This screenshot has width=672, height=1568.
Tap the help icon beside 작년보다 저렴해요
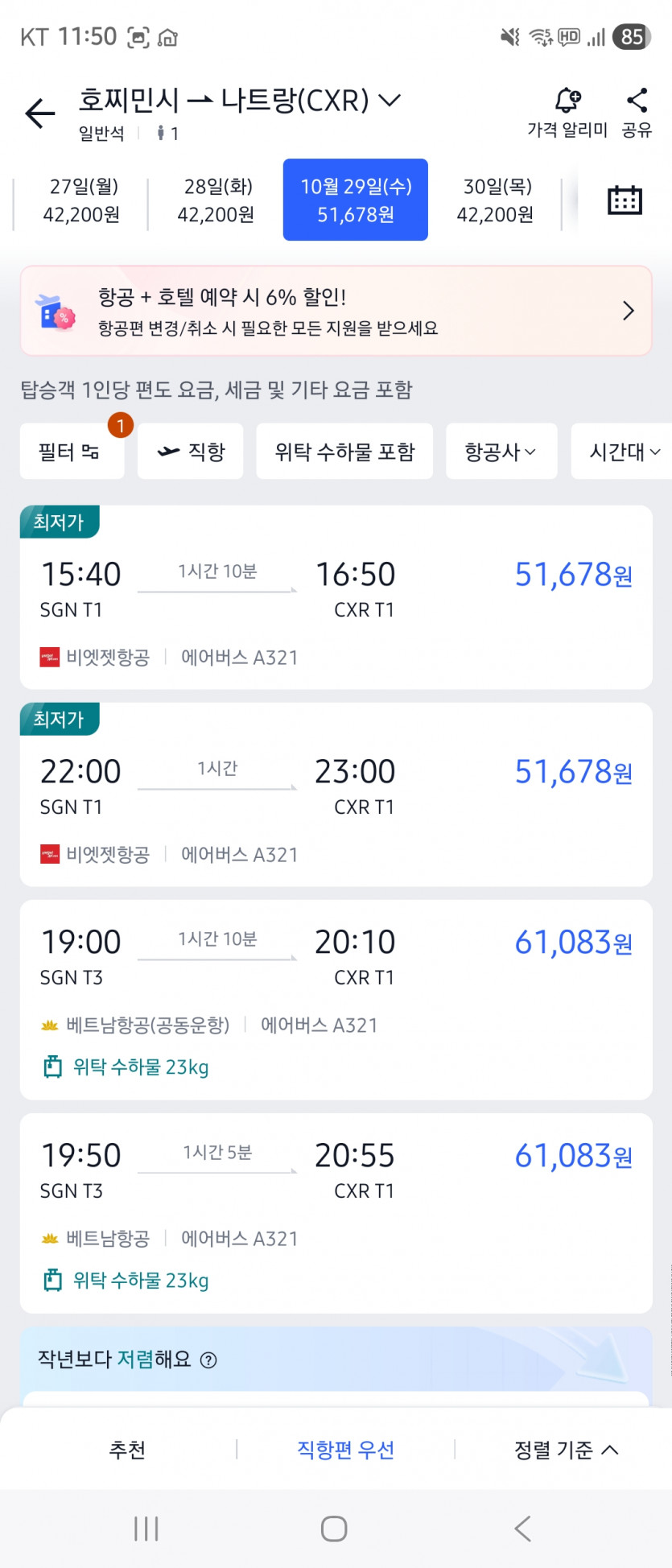(x=208, y=1360)
